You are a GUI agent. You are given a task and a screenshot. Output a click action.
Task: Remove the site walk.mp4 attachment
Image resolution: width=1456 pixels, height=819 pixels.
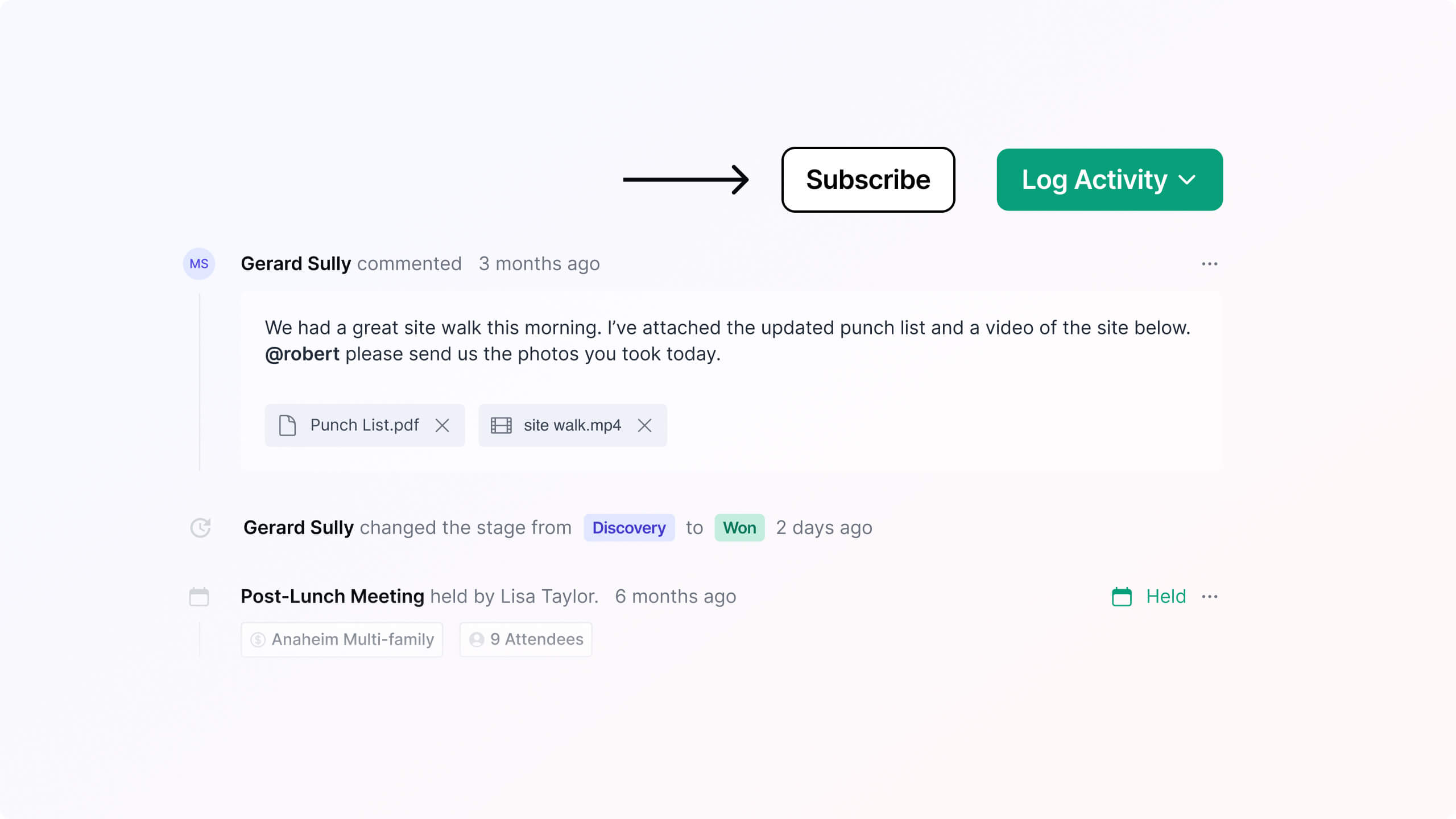click(x=644, y=425)
